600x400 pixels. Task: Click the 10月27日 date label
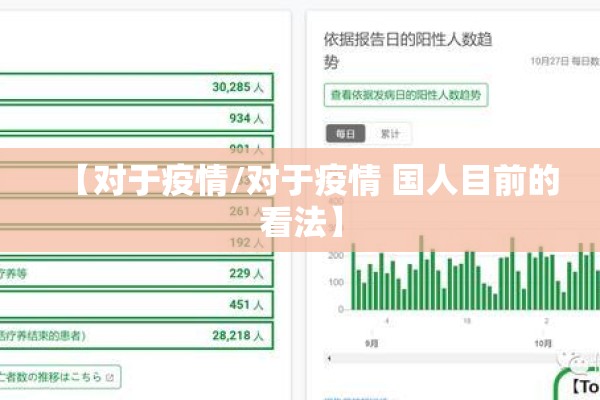pos(549,61)
